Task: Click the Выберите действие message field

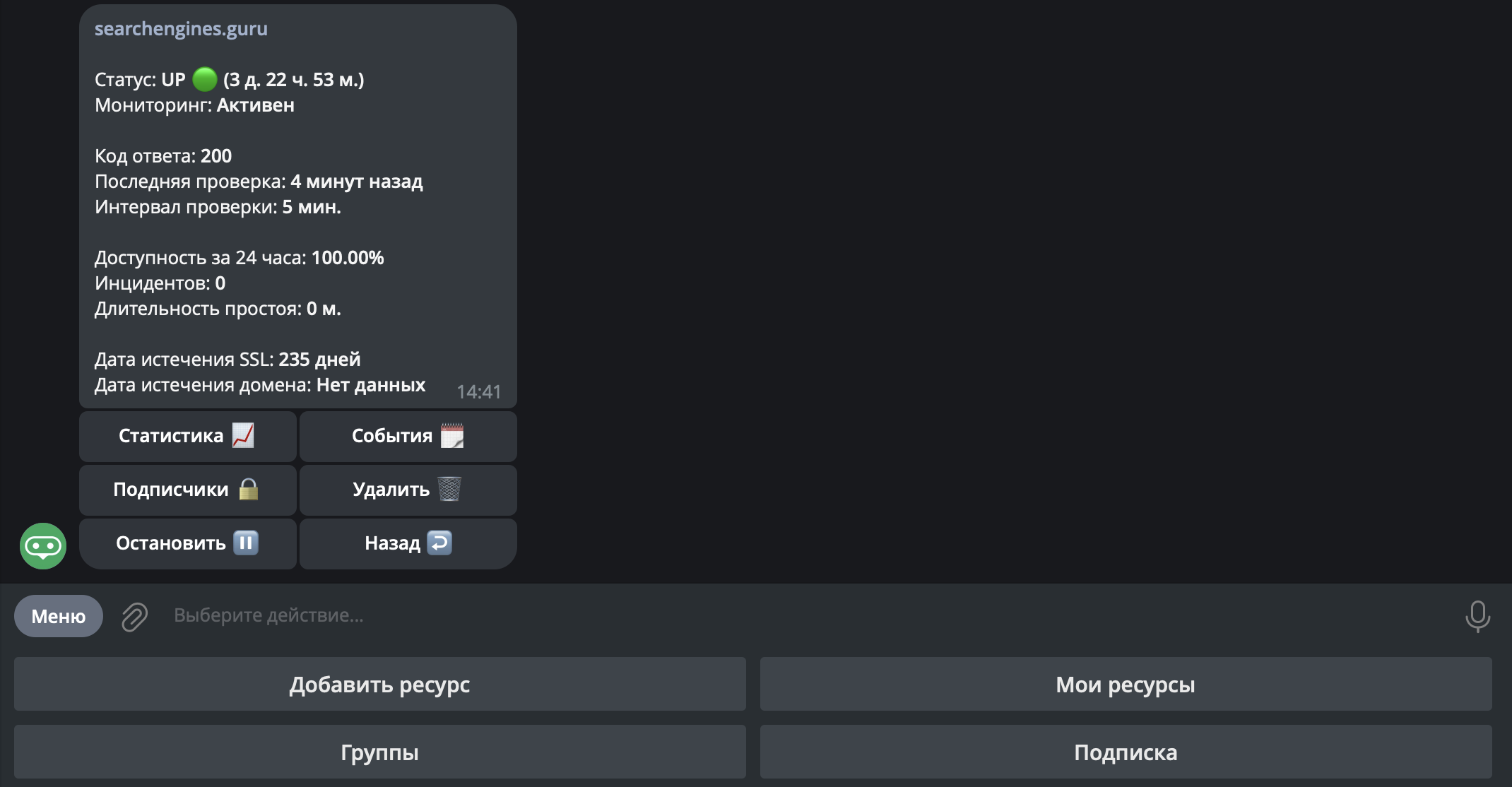Action: tap(777, 615)
